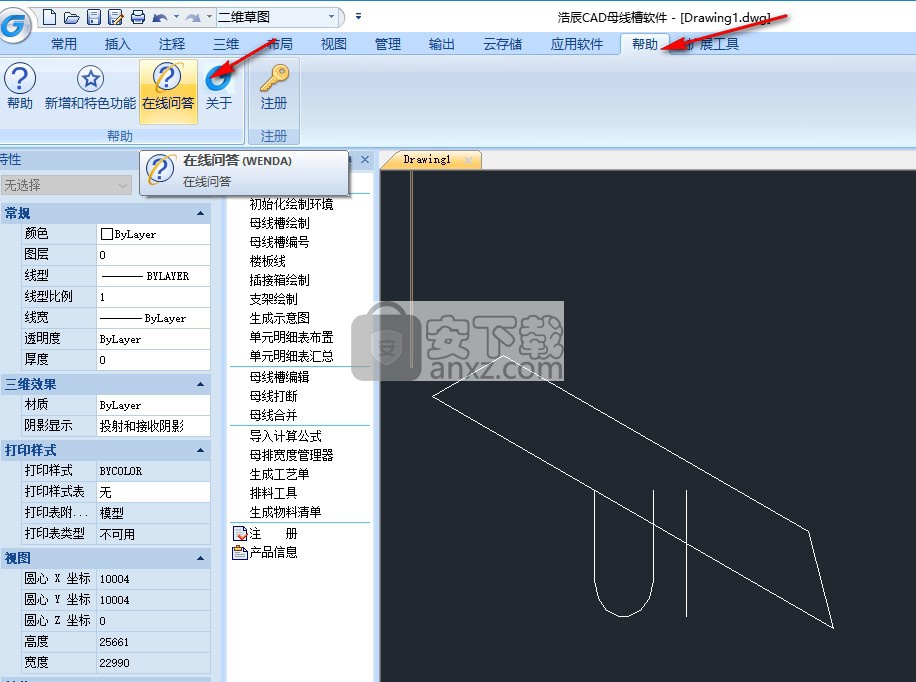Open the redo history dropdown arrow
This screenshot has width=916, height=682.
point(209,18)
